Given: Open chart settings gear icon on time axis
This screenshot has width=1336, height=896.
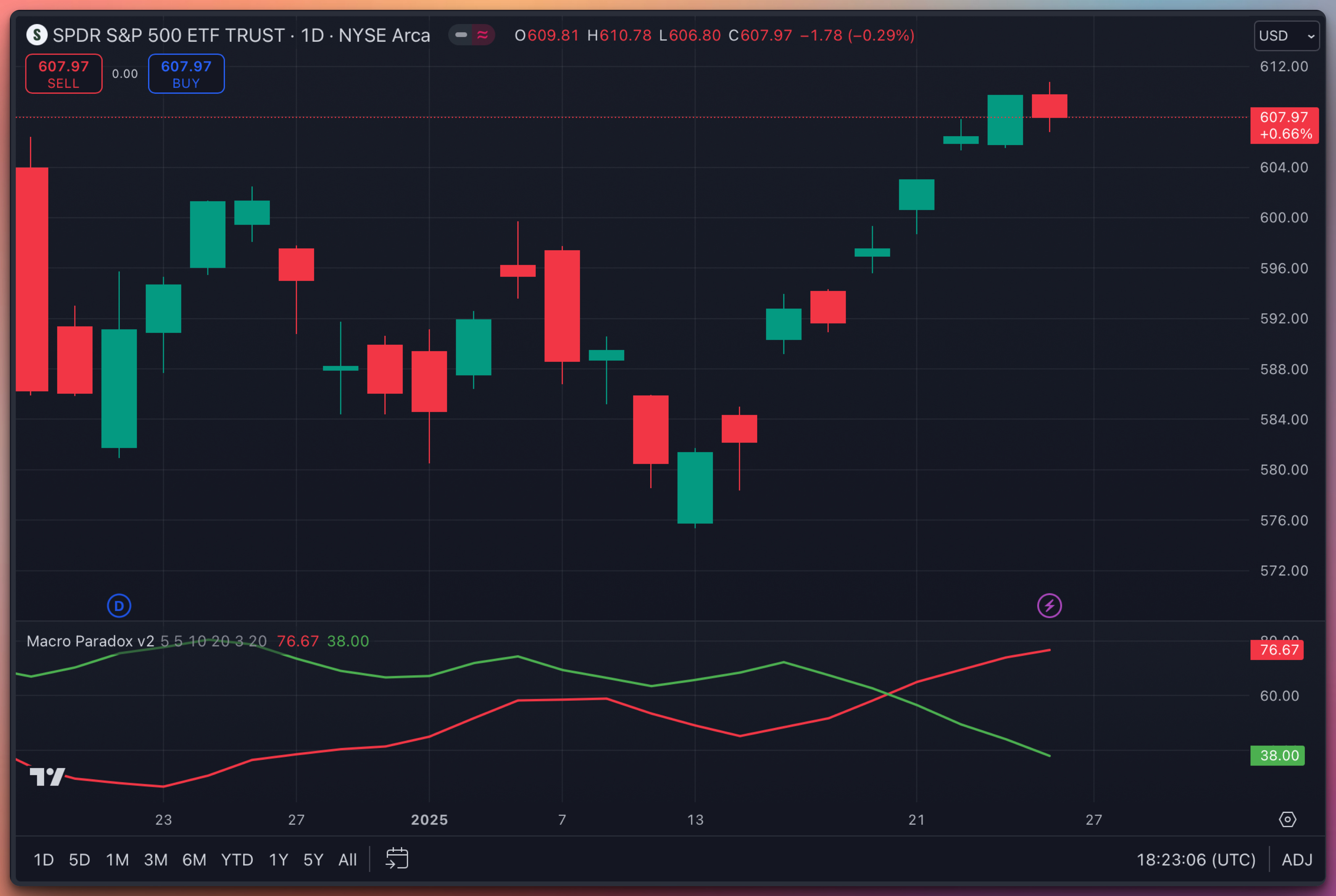Looking at the screenshot, I should click(x=1287, y=819).
